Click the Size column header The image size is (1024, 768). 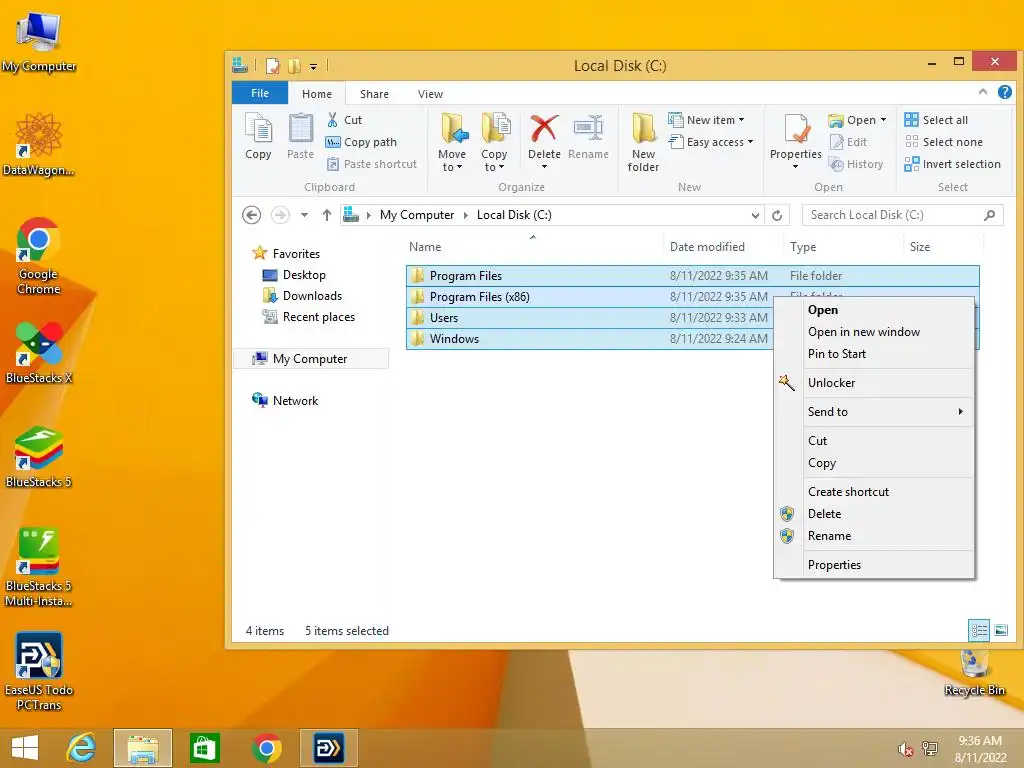tap(944, 247)
